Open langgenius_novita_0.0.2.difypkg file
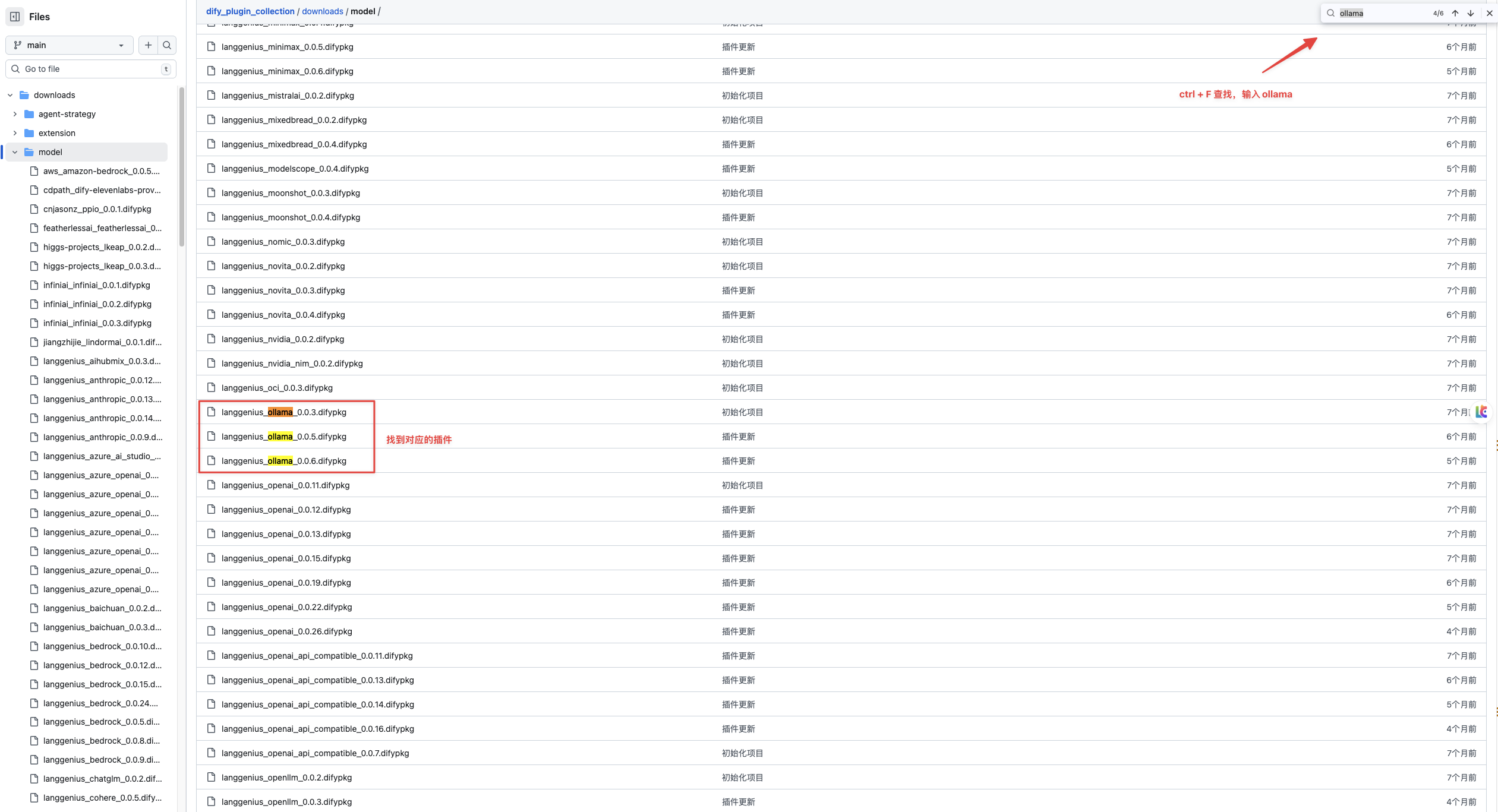The image size is (1498, 812). tap(283, 266)
